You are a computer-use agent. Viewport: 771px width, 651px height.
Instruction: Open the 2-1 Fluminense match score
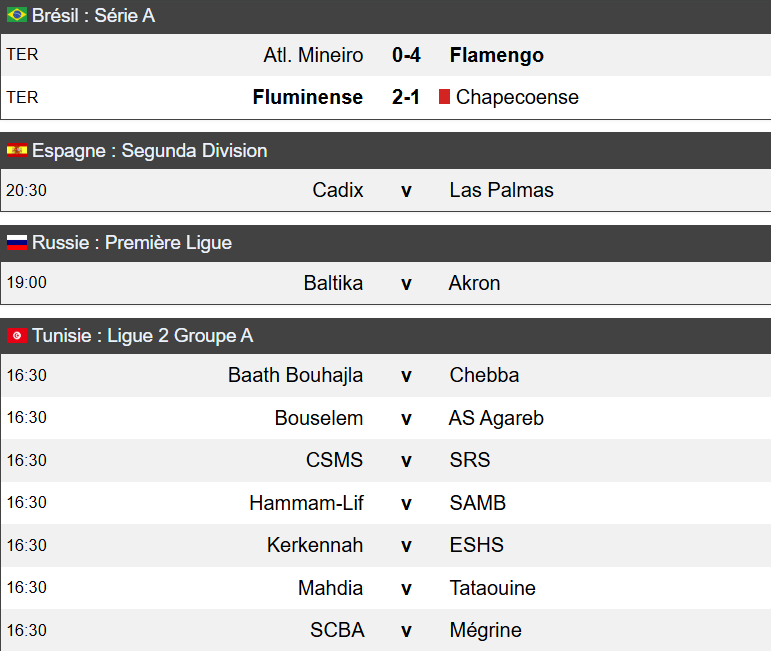[406, 97]
